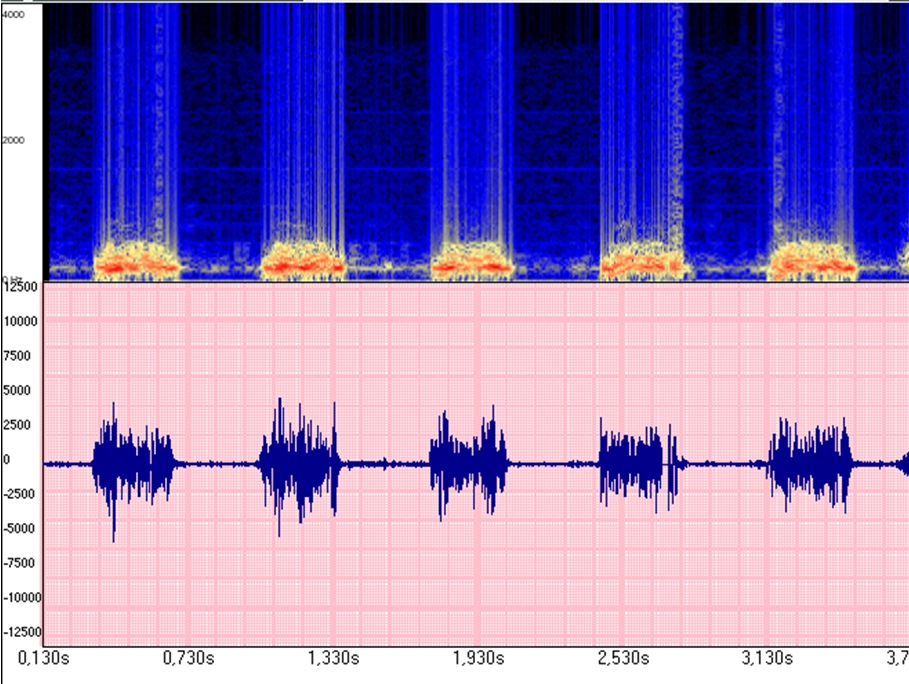Image resolution: width=909 pixels, height=684 pixels.
Task: Click the 3,130s time label
Action: [x=767, y=658]
